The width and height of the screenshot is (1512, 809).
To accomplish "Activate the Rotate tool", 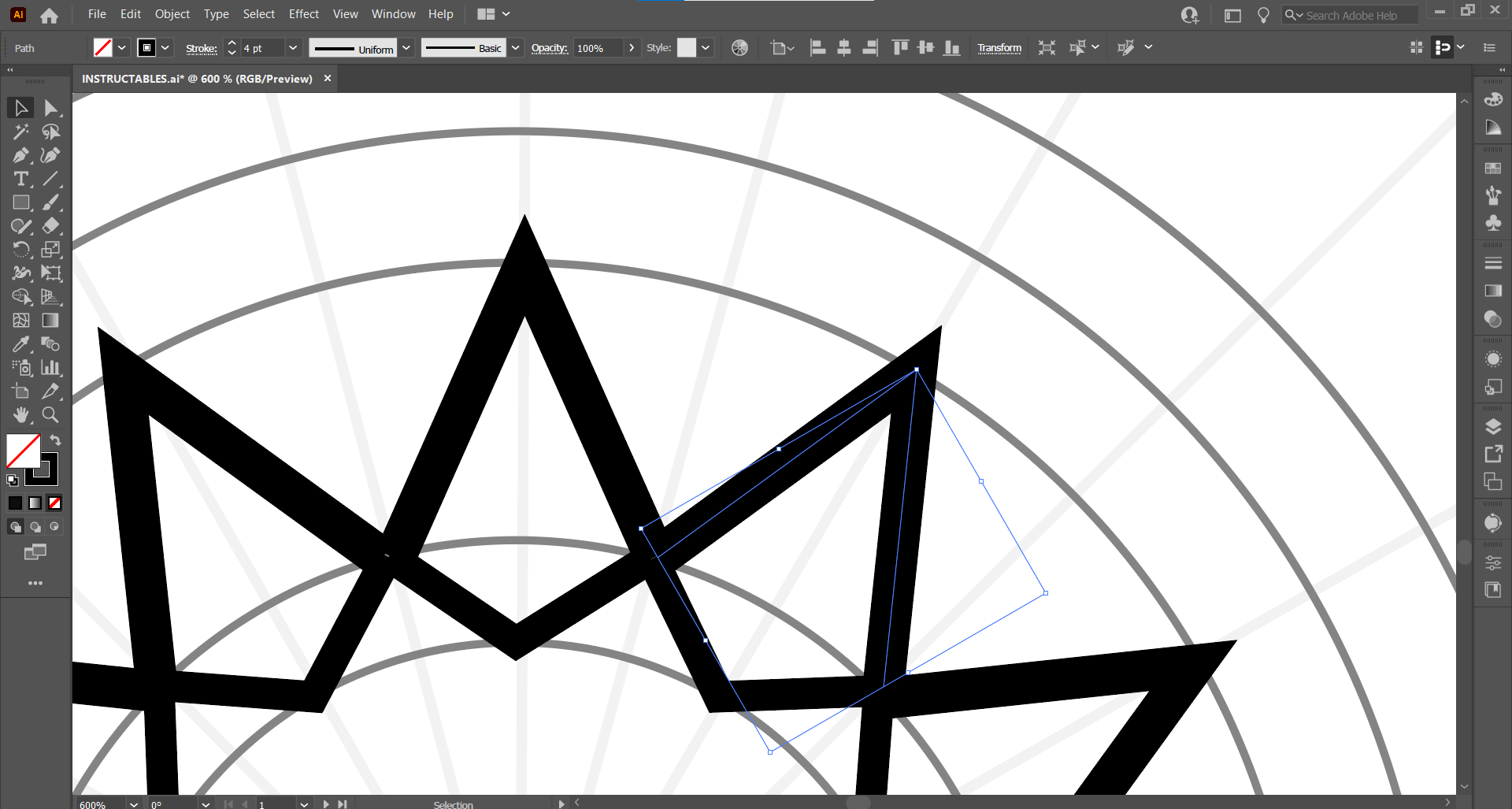I will (20, 250).
